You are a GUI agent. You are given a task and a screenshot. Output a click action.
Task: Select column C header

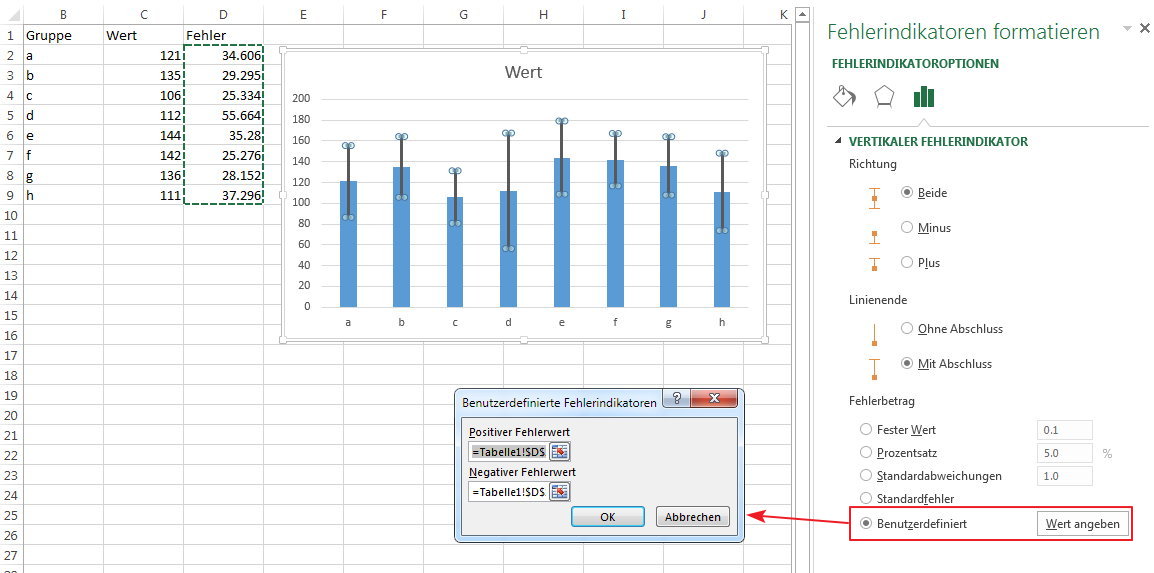click(x=144, y=14)
